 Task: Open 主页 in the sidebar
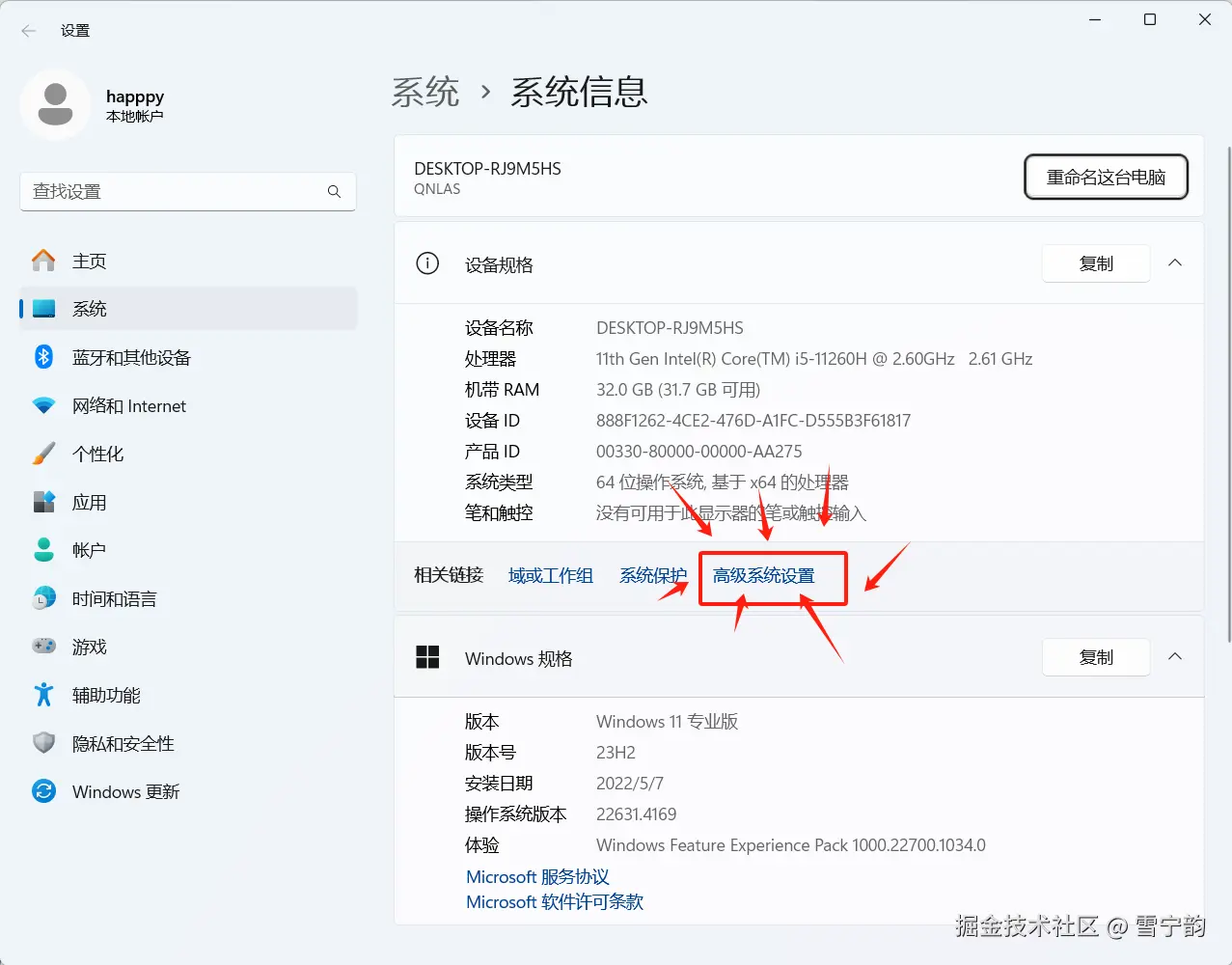coord(188,261)
